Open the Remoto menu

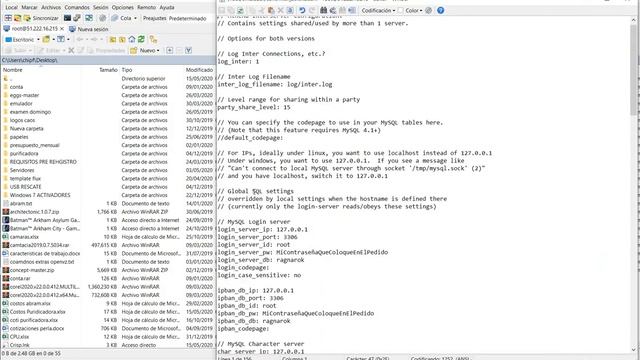point(146,7)
